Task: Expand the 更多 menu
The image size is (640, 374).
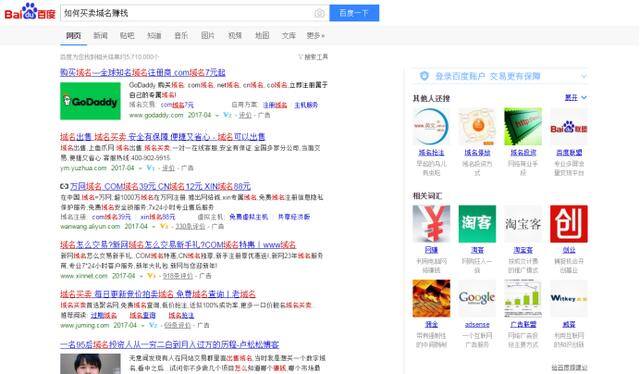Action: (316, 36)
